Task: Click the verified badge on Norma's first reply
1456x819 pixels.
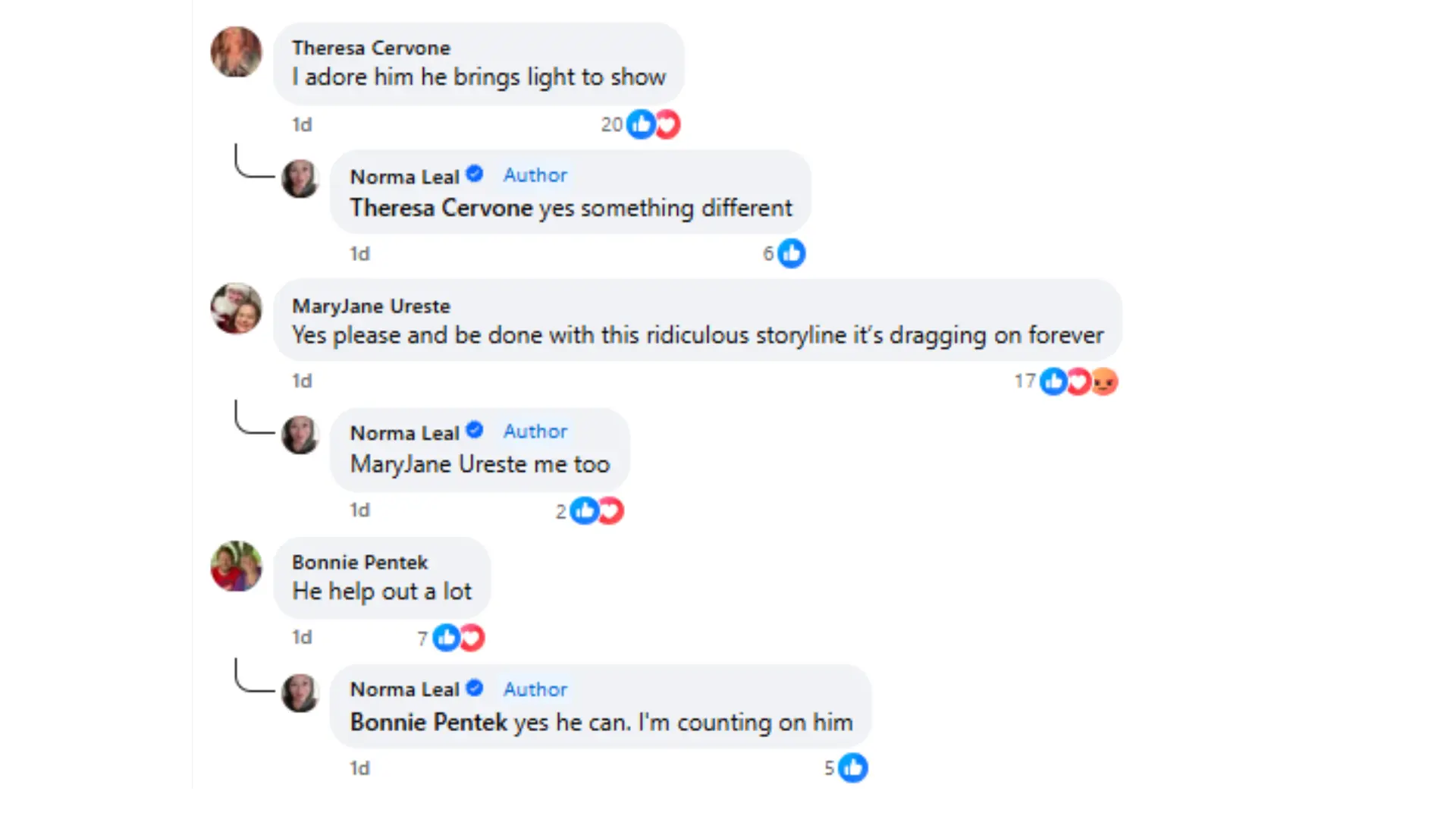Action: click(x=475, y=174)
